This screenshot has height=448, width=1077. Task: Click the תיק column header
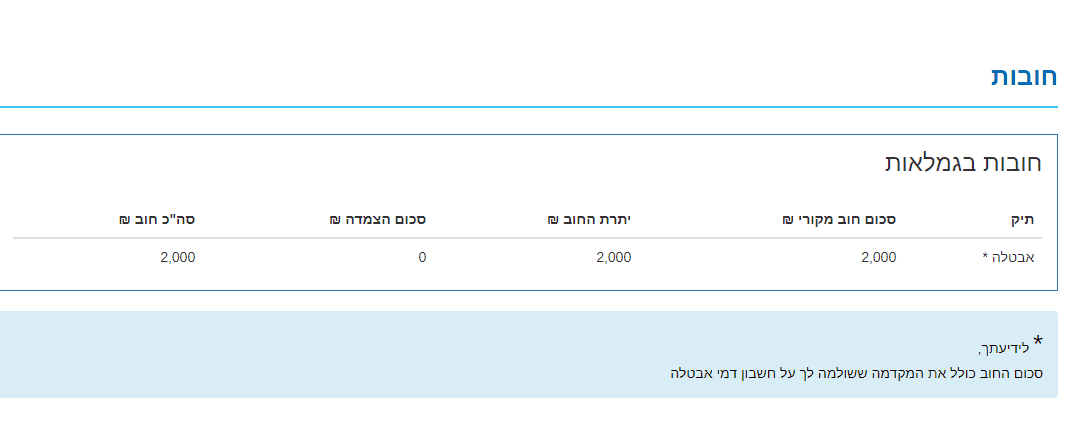[x=1022, y=218]
